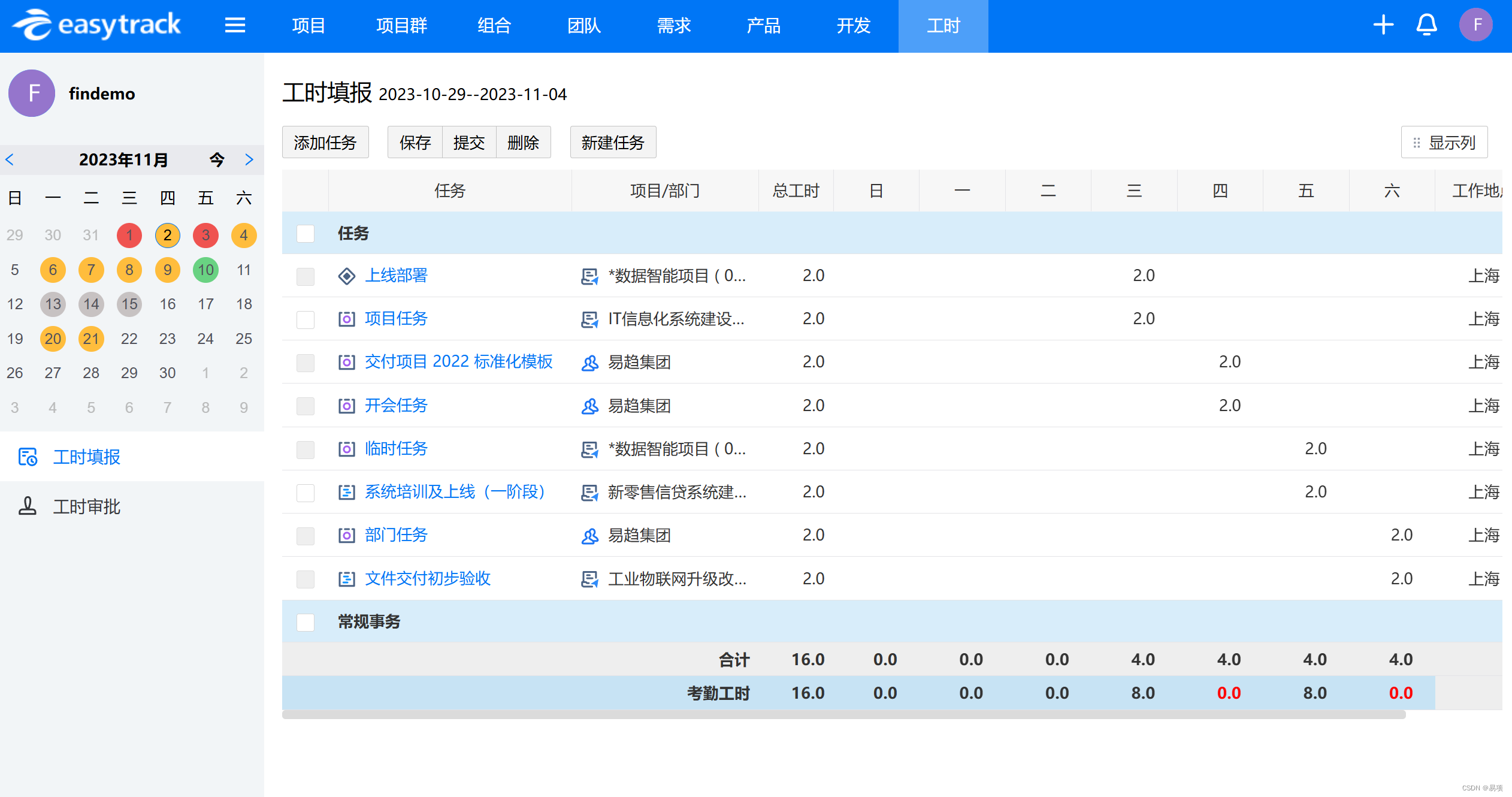The height and width of the screenshot is (797, 1512).
Task: Jump to today with 今 button
Action: tap(217, 160)
